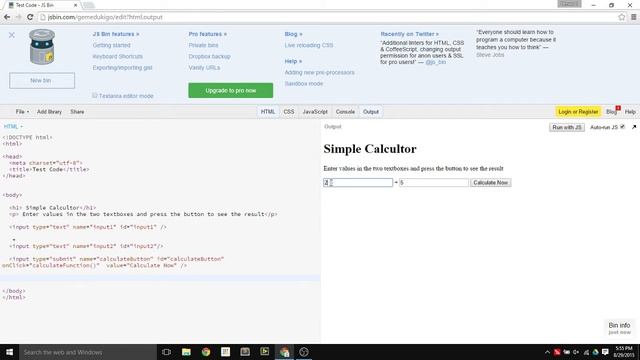Toggle the Output panel tab

pyautogui.click(x=371, y=112)
